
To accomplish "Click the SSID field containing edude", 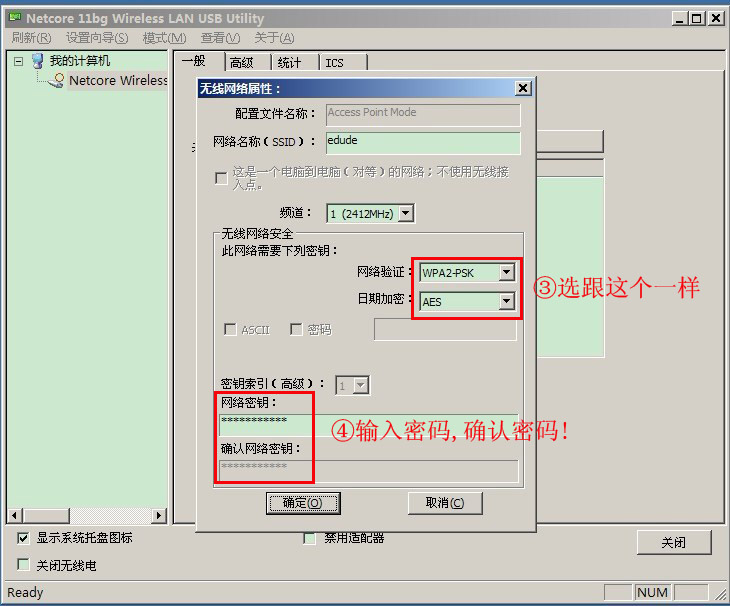I will [423, 143].
